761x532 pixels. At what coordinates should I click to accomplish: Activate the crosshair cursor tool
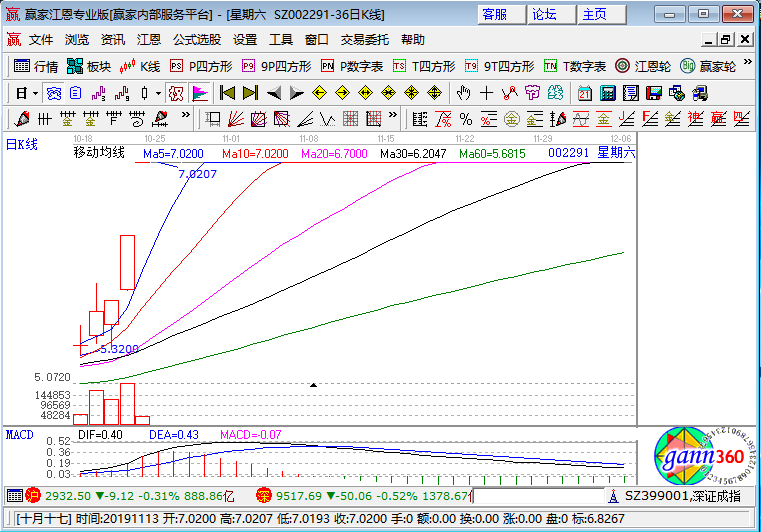click(486, 93)
